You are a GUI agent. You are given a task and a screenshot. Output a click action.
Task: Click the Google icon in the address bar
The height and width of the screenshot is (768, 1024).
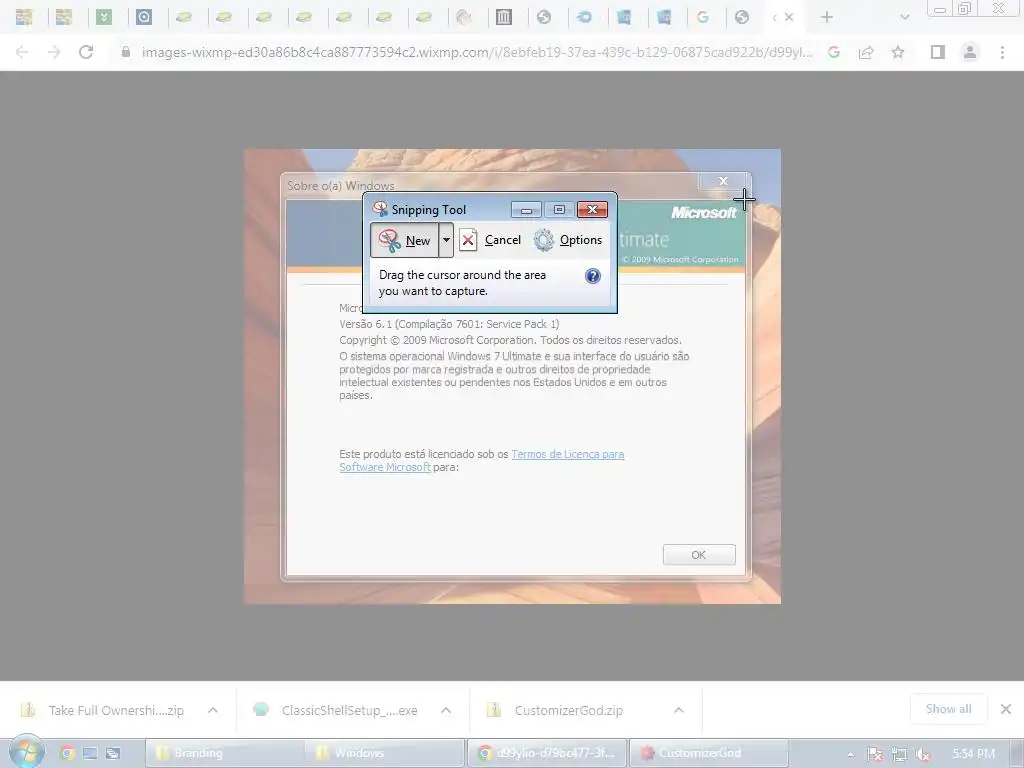click(x=833, y=52)
